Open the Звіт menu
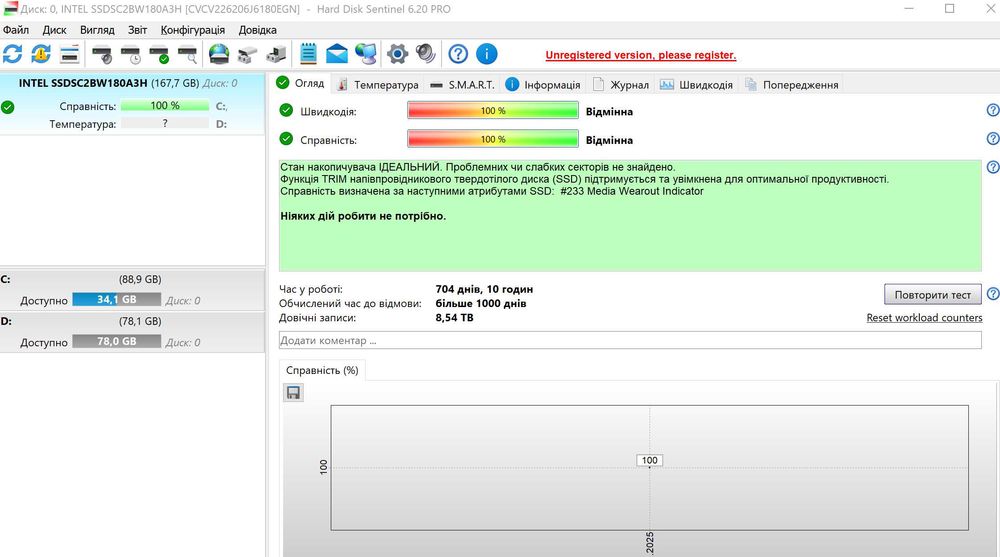Screen dimensions: 1000x557 pos(137,30)
